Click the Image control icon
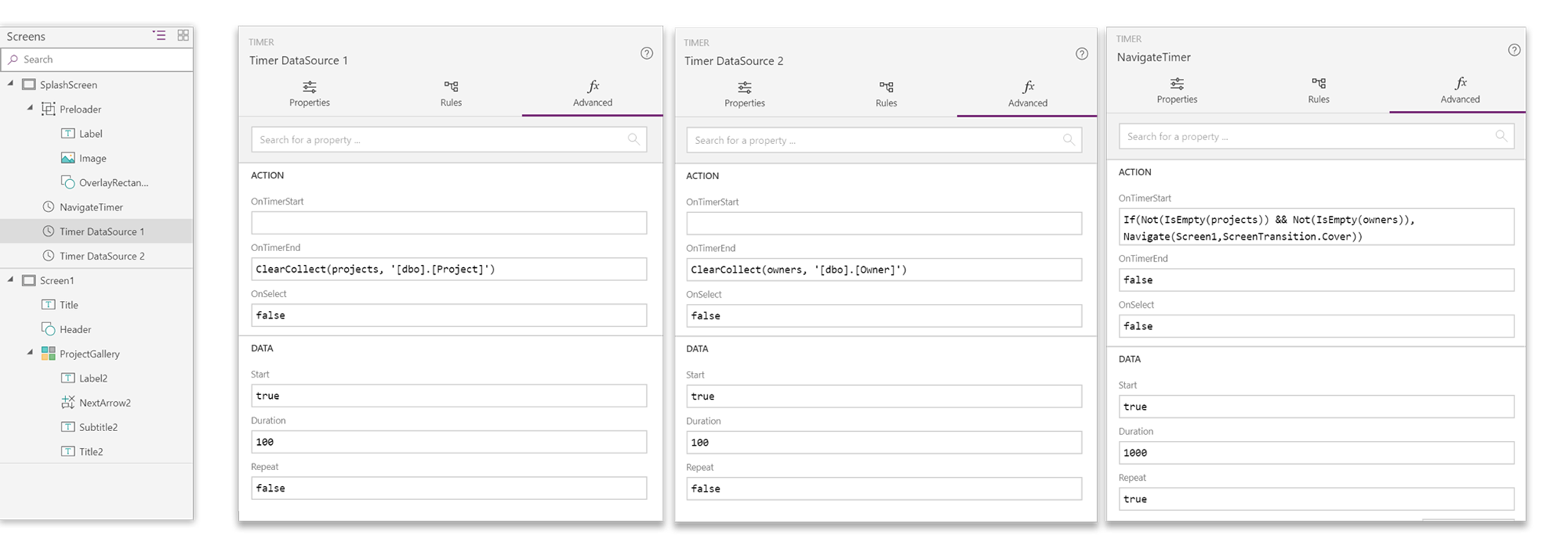The height and width of the screenshot is (549, 1568). point(68,158)
